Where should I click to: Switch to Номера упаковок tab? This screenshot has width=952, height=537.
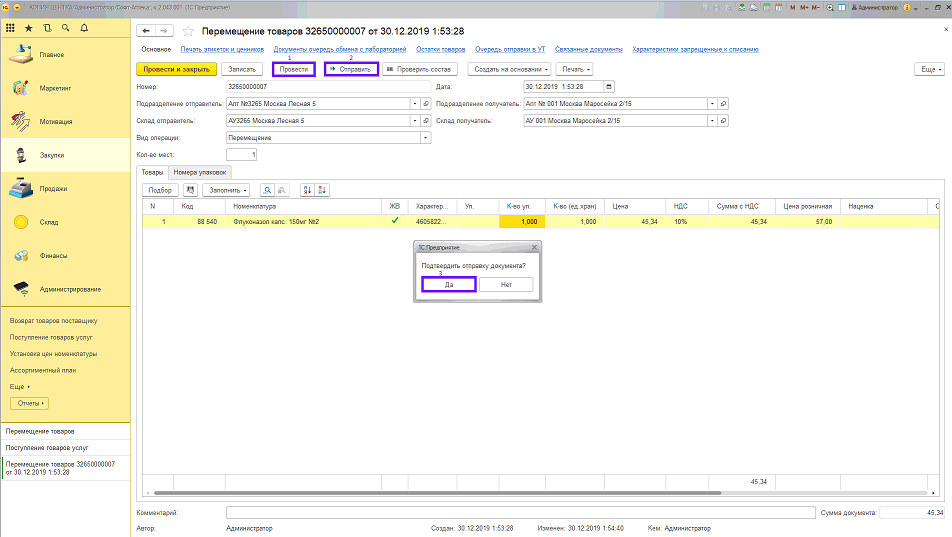(199, 172)
